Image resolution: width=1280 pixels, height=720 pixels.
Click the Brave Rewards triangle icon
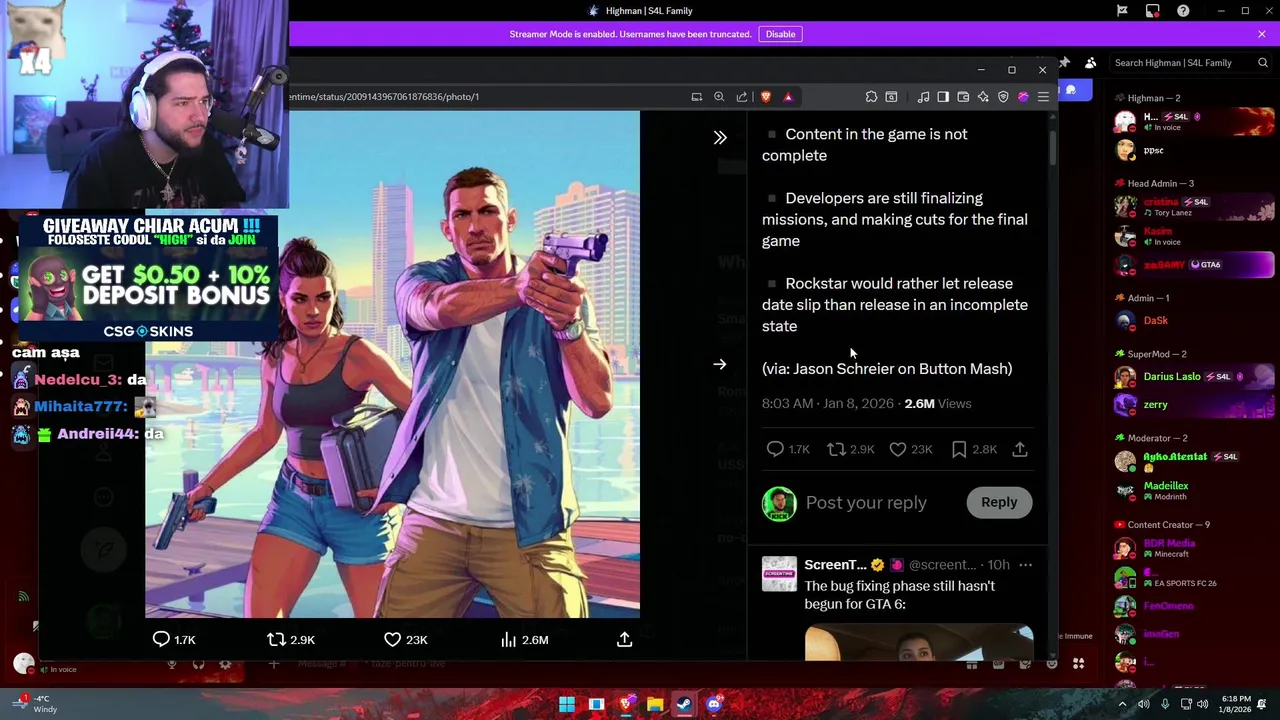(788, 97)
